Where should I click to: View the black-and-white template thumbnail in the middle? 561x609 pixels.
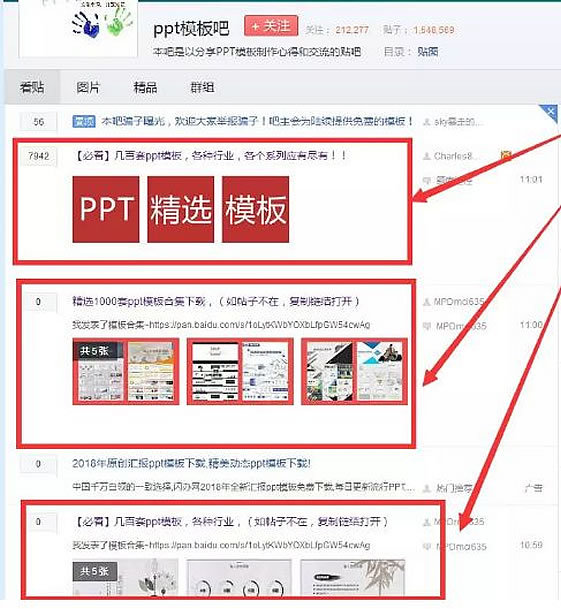click(240, 371)
